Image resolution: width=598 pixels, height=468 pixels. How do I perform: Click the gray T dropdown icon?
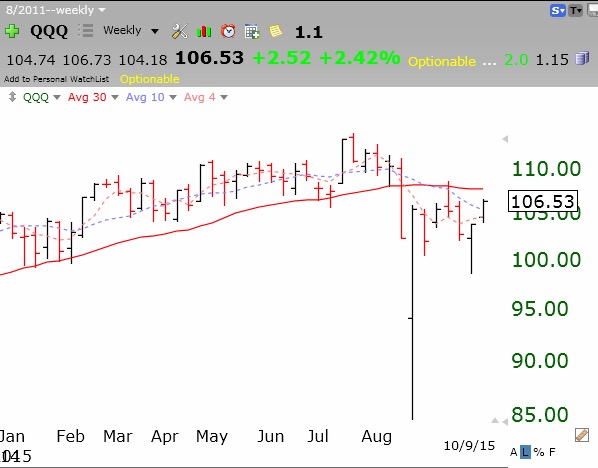(x=575, y=10)
